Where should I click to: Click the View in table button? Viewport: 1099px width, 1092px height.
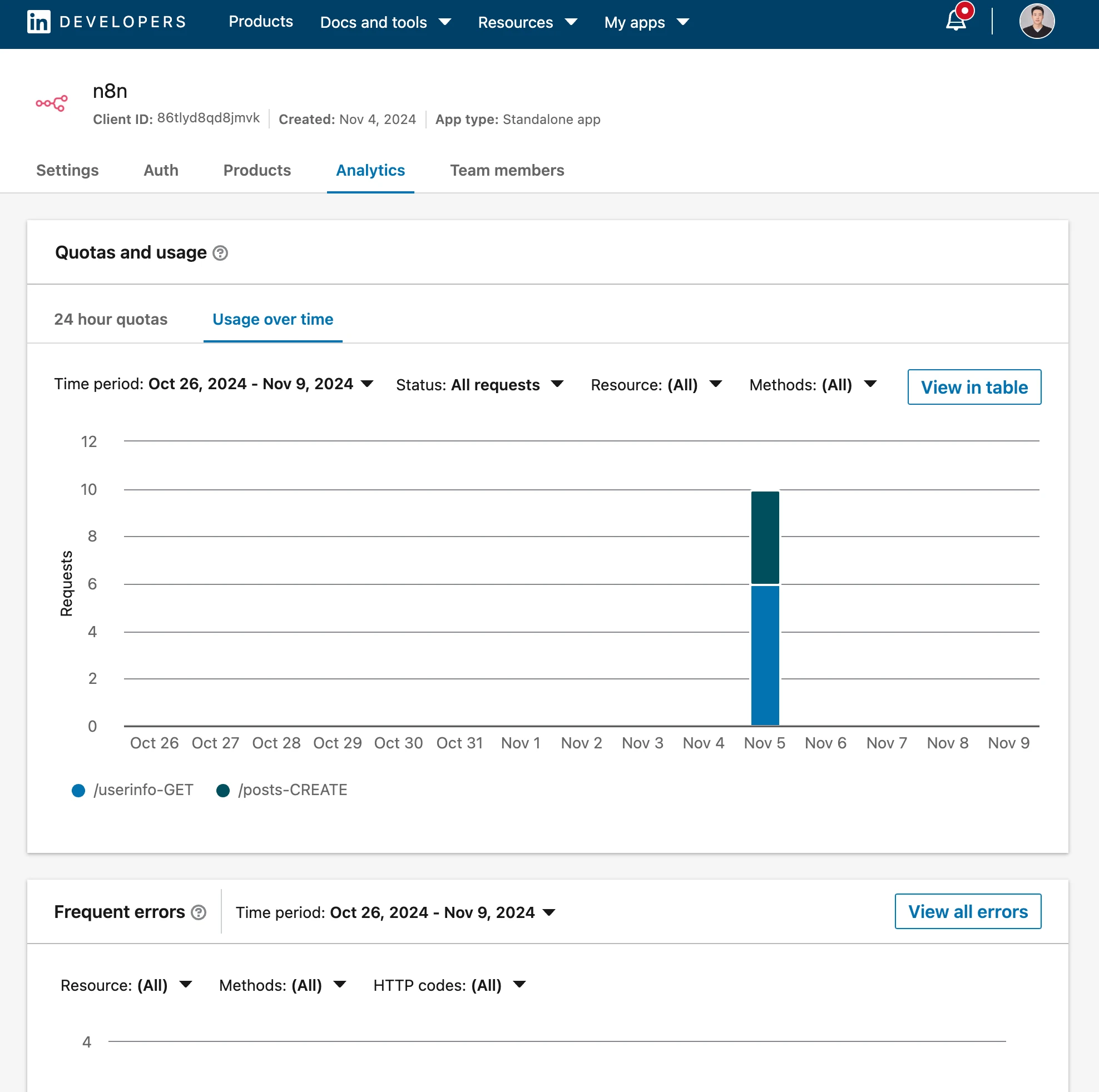click(974, 388)
